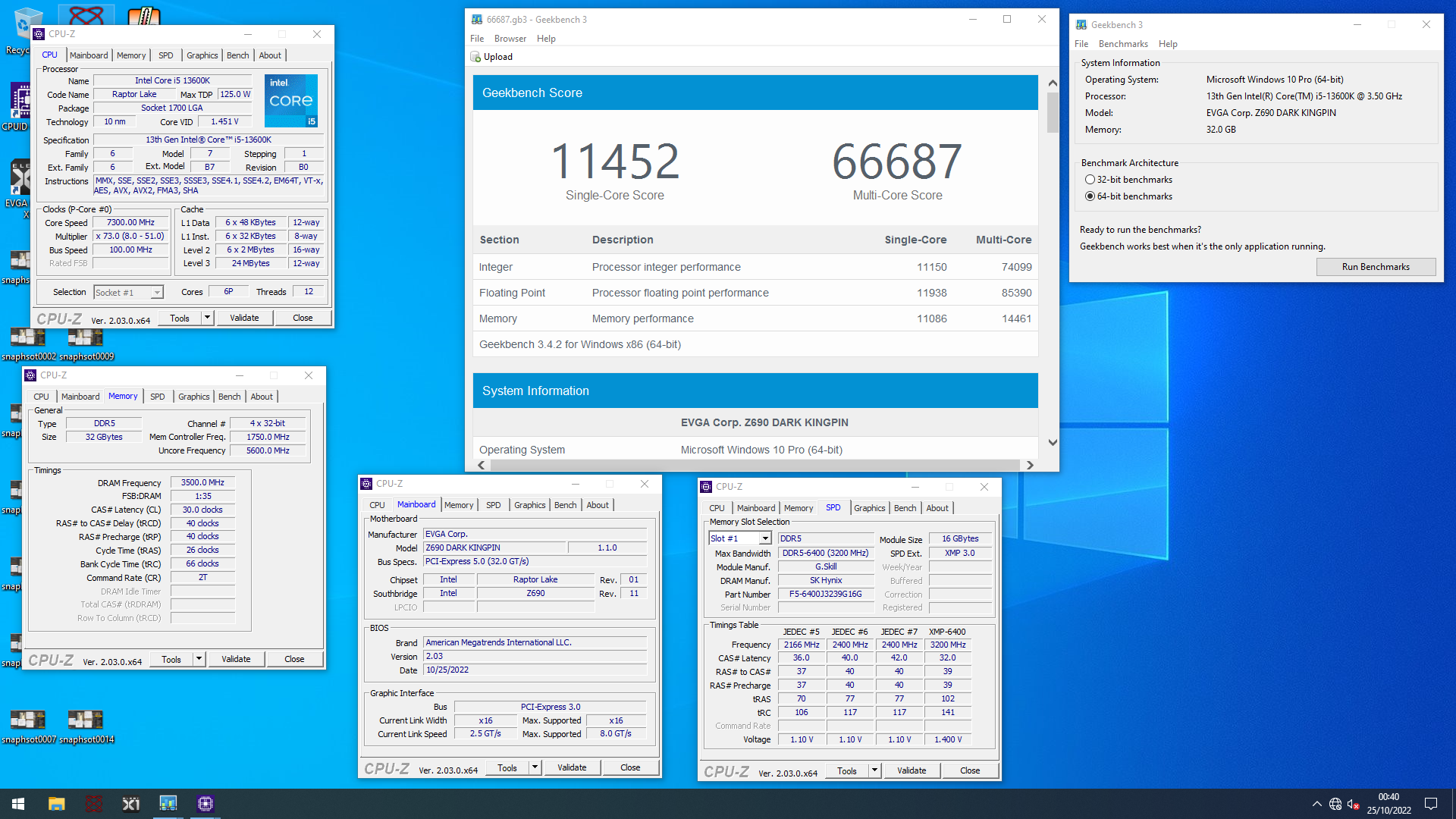1456x819 pixels.
Task: Click the scroll down arrow in Geekbench results
Action: coord(1053,443)
